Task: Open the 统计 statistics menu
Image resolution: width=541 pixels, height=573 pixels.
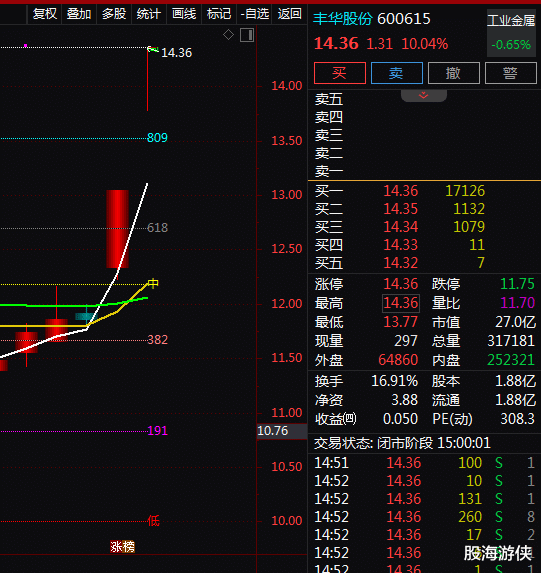Action: click(149, 14)
